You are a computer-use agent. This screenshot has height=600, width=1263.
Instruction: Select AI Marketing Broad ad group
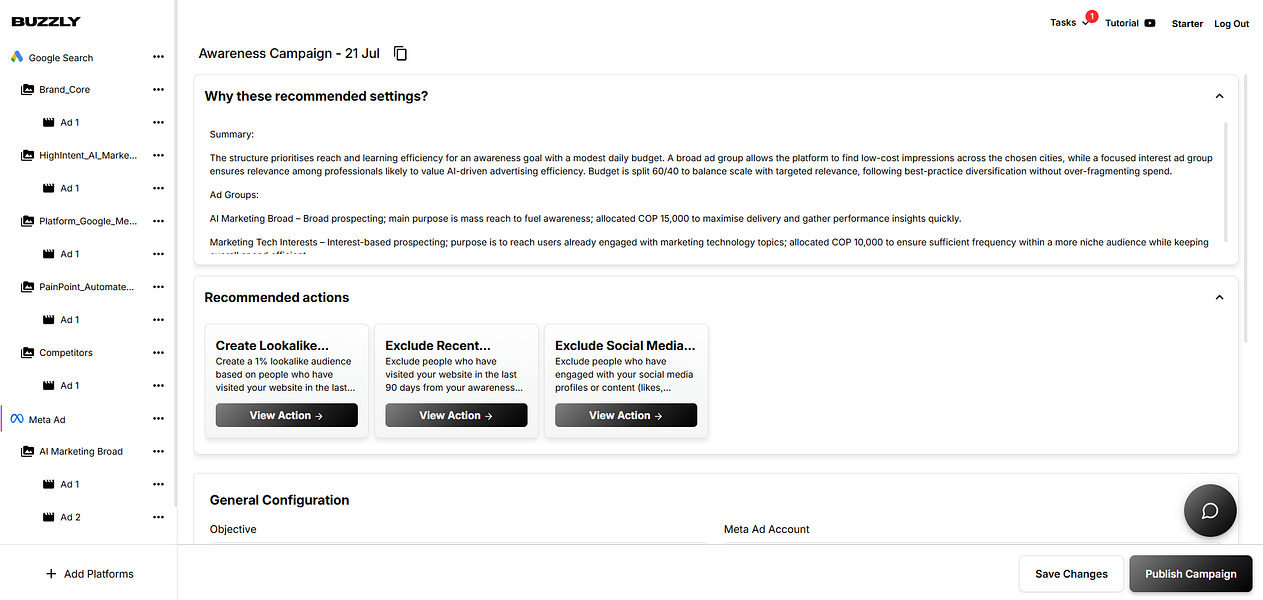pyautogui.click(x=81, y=452)
